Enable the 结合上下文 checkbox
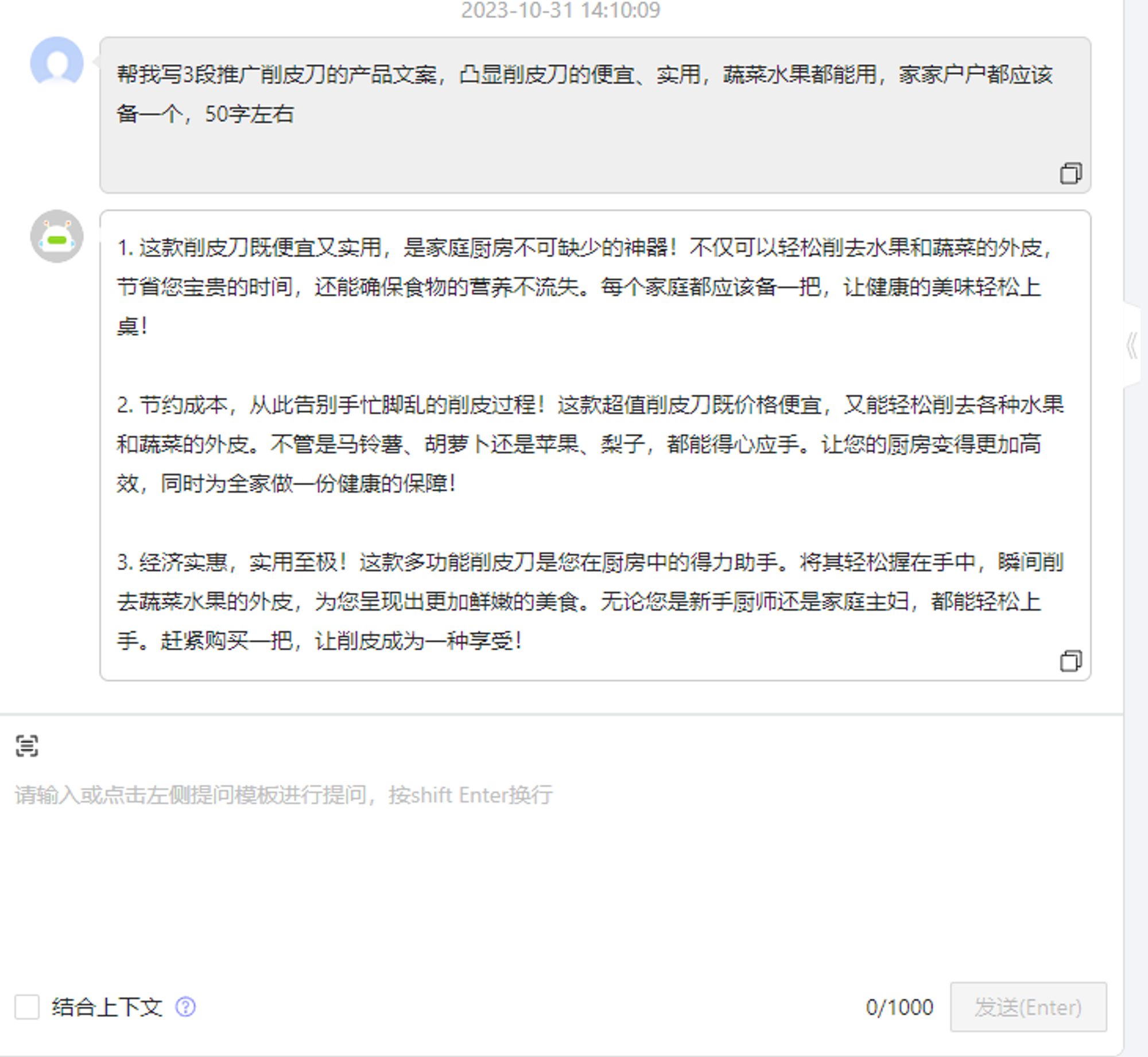This screenshot has width=1148, height=1057. [x=27, y=1007]
